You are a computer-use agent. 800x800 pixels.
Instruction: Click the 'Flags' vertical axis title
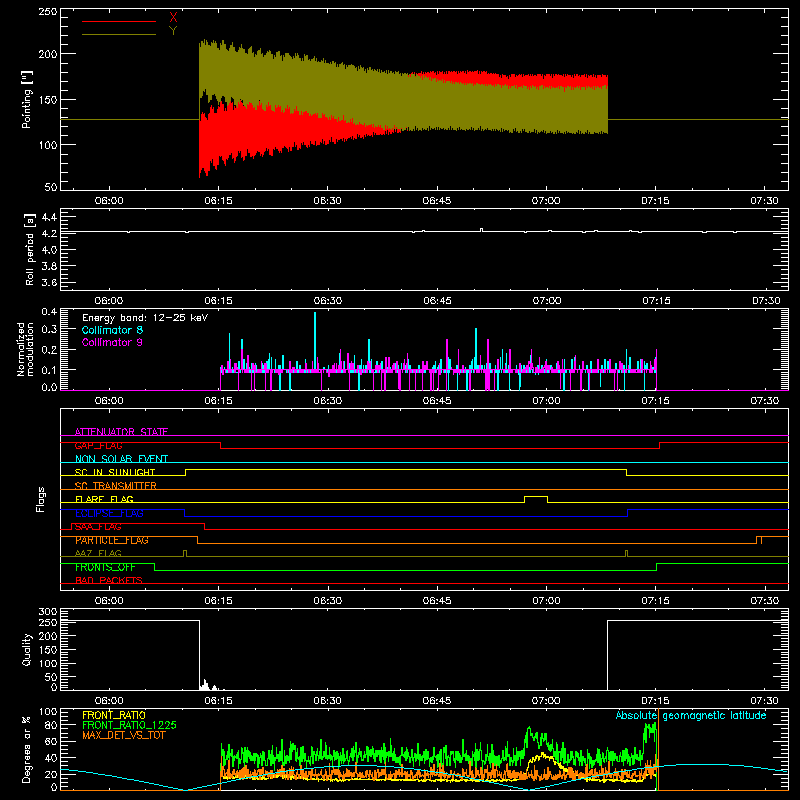pos(40,499)
